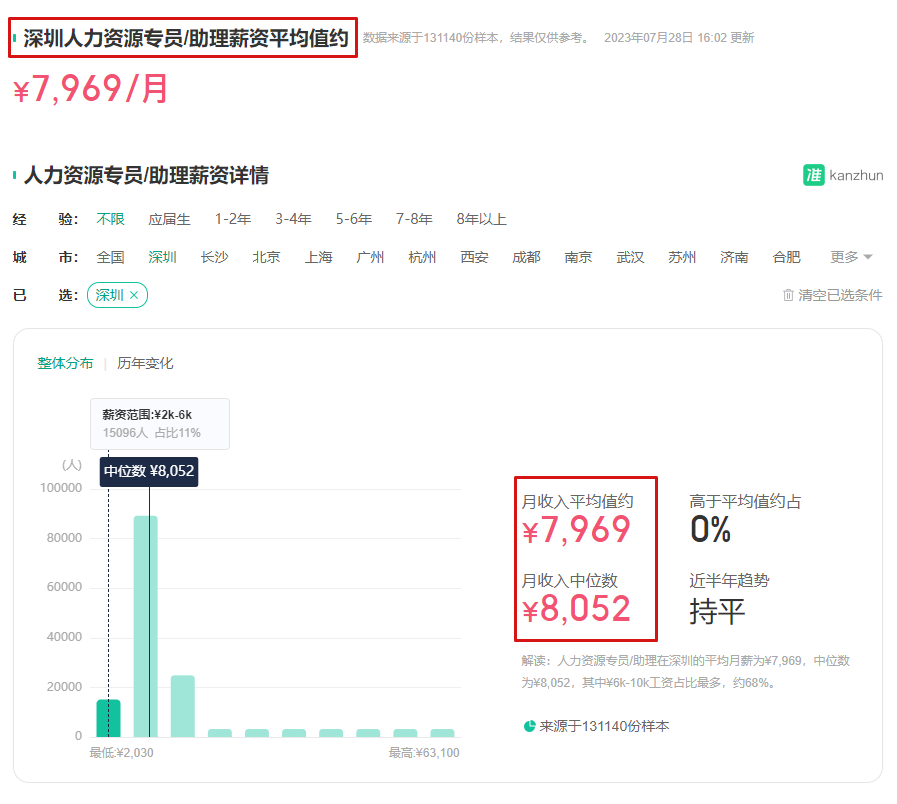The height and width of the screenshot is (804, 897).
Task: Choose 杭州 as the city
Action: pos(422,257)
